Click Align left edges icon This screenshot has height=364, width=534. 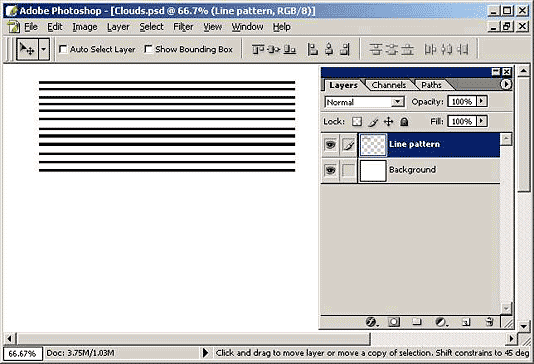312,50
